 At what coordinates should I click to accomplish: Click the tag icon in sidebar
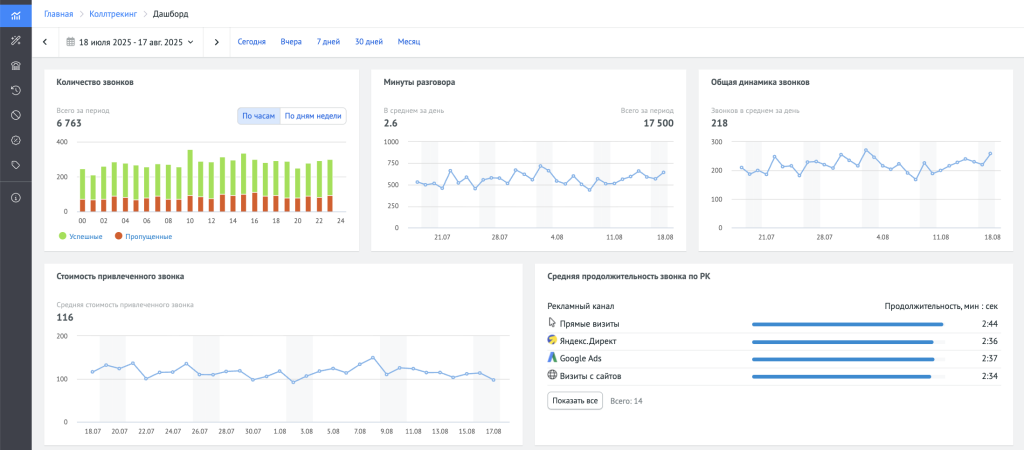(x=15, y=165)
